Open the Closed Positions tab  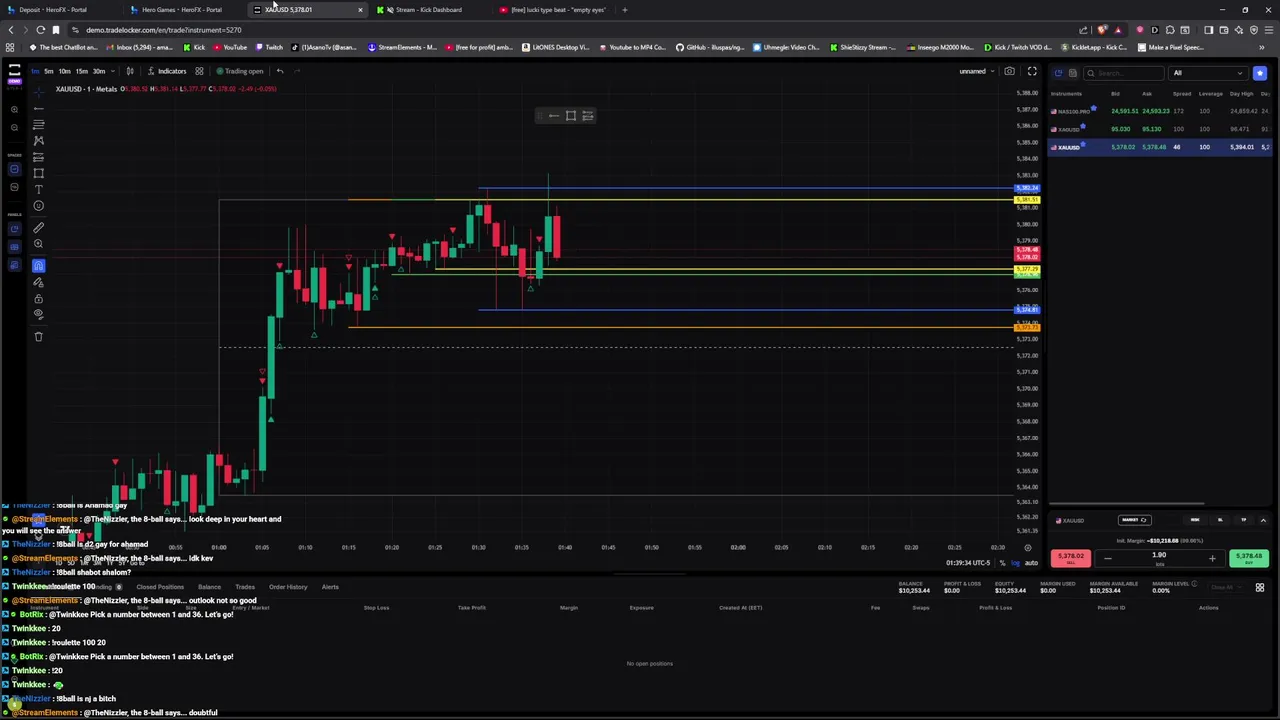click(x=160, y=587)
